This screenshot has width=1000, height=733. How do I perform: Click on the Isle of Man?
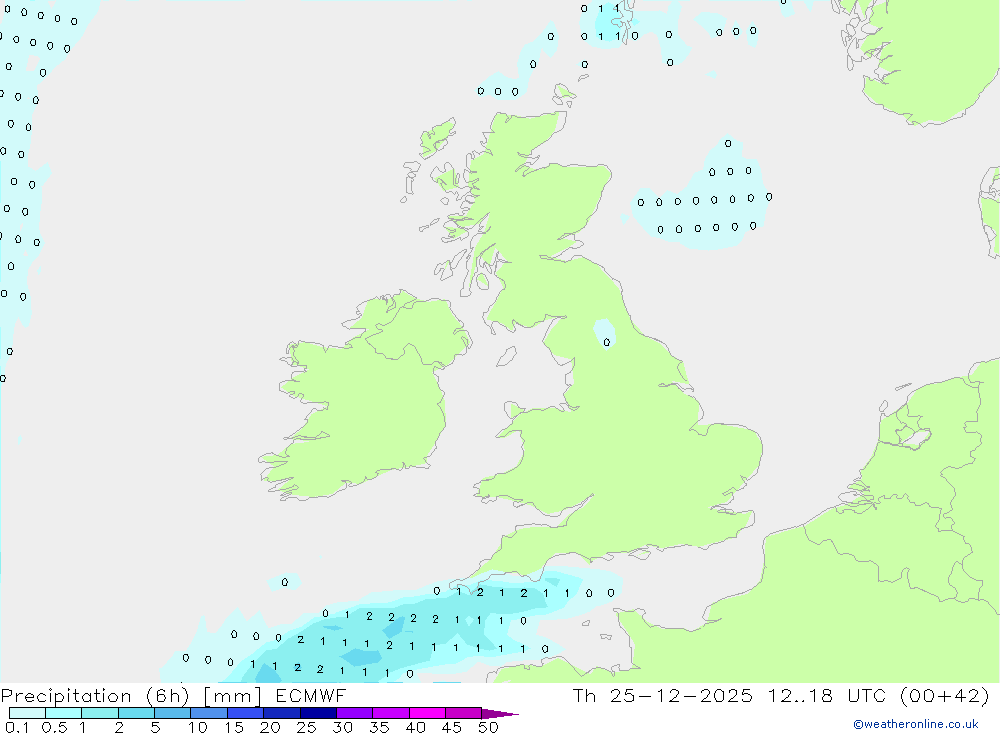click(506, 356)
